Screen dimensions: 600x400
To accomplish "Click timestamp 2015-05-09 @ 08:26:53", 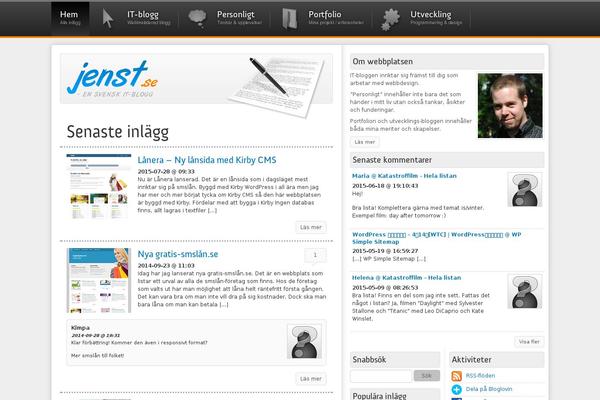I will pos(385,287).
